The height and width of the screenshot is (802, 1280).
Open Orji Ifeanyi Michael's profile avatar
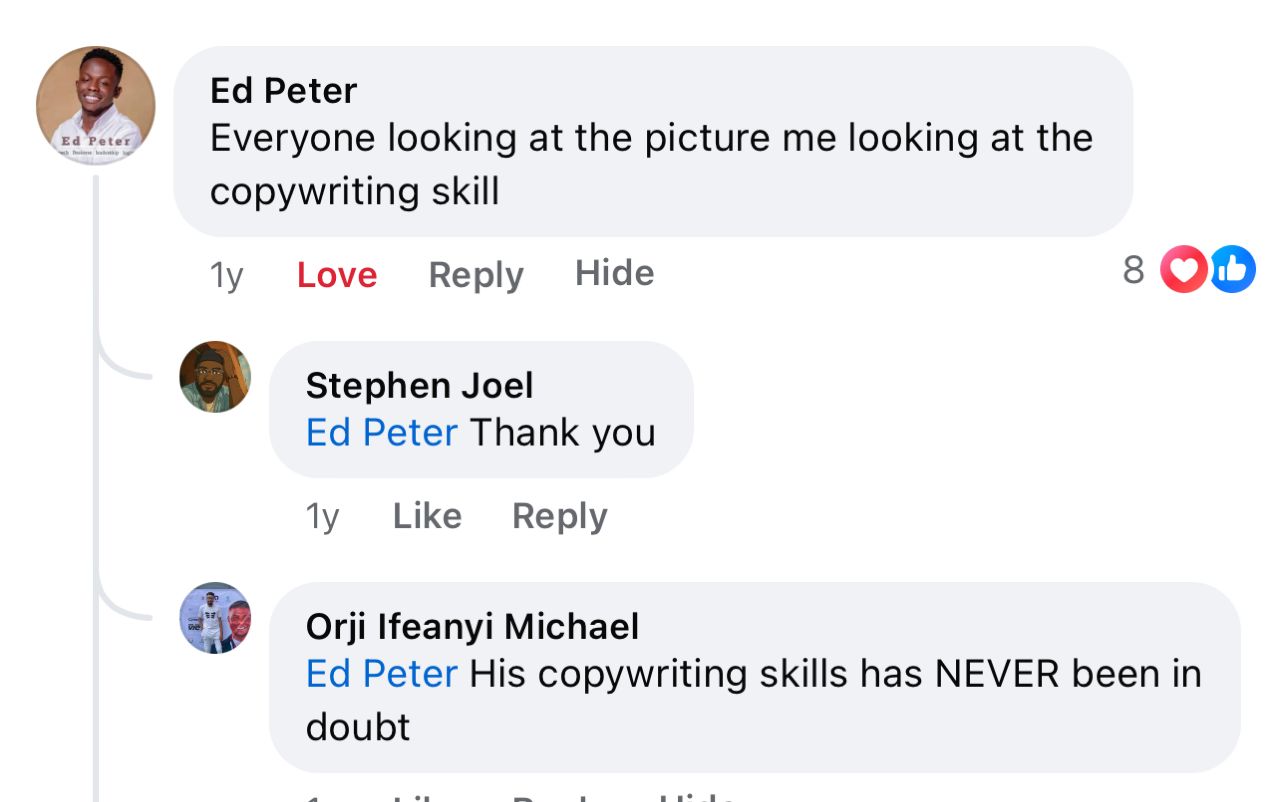point(215,618)
